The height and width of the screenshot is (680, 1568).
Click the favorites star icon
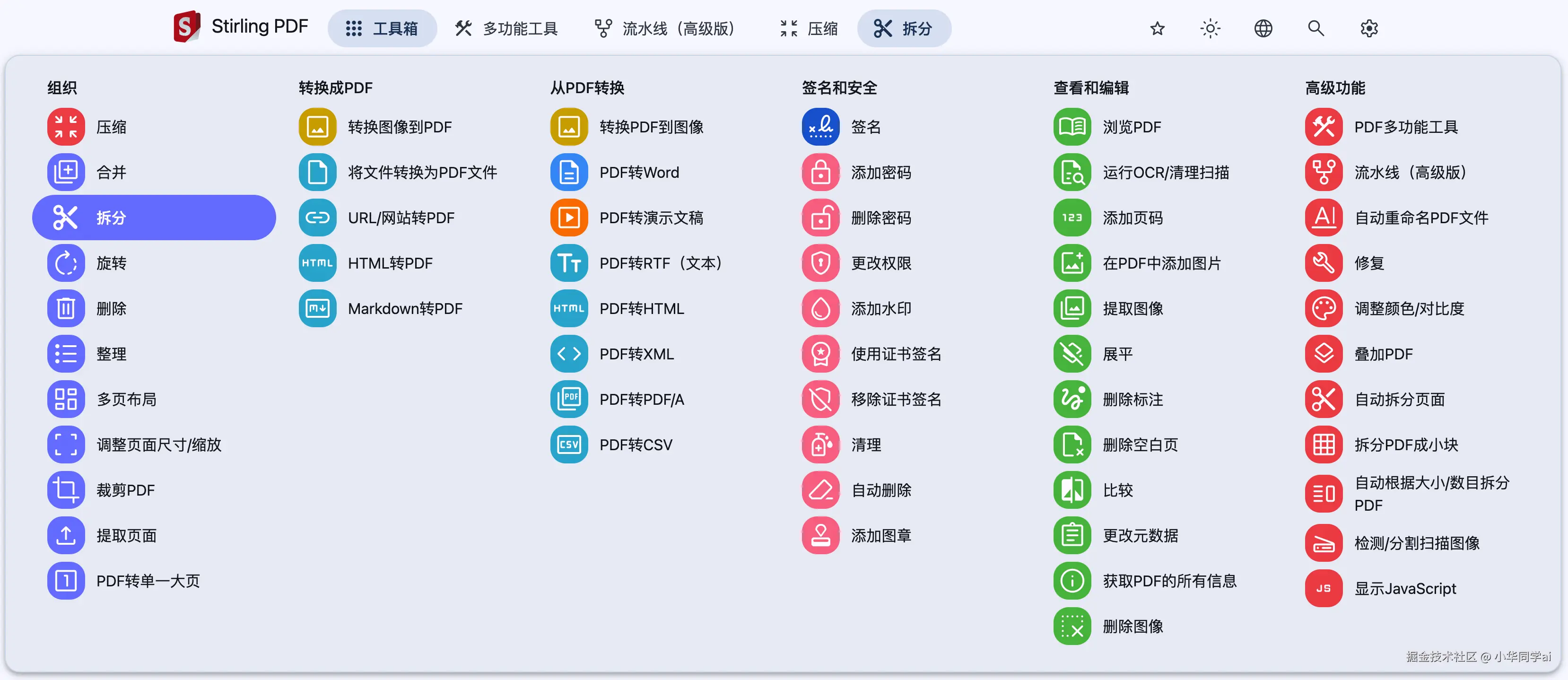tap(1157, 28)
